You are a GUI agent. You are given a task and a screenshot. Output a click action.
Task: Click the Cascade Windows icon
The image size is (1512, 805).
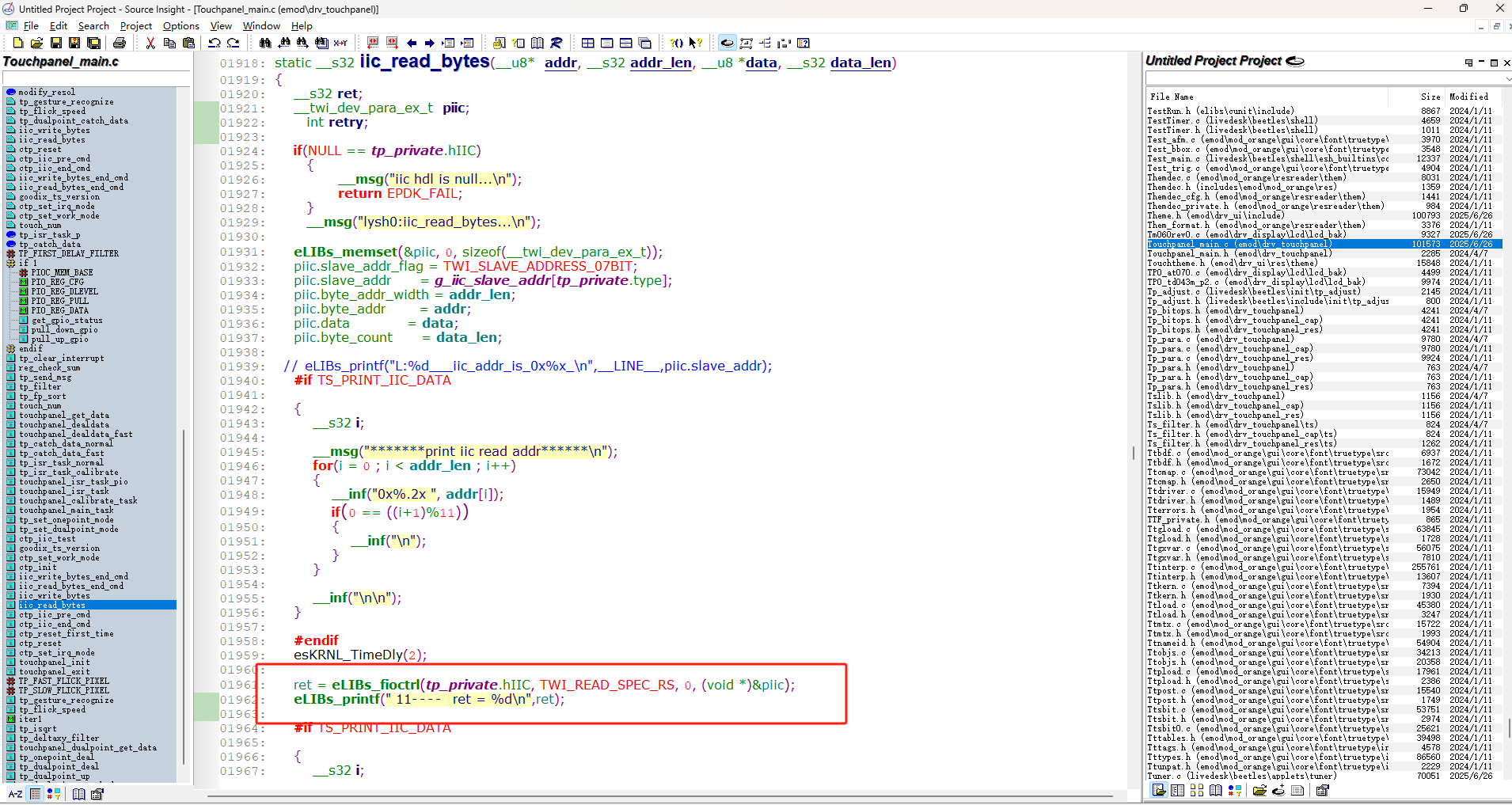tap(645, 43)
